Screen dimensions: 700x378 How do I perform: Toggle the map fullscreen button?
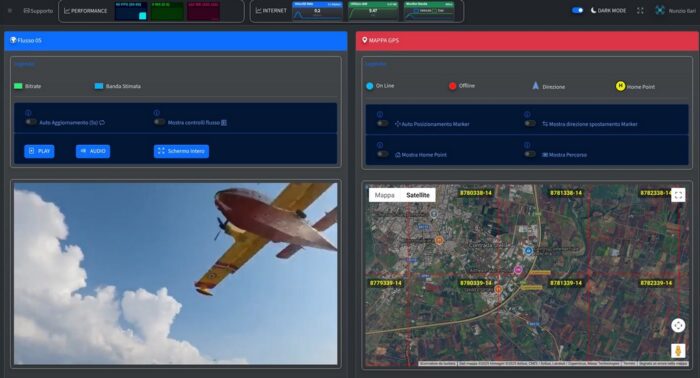click(x=678, y=195)
